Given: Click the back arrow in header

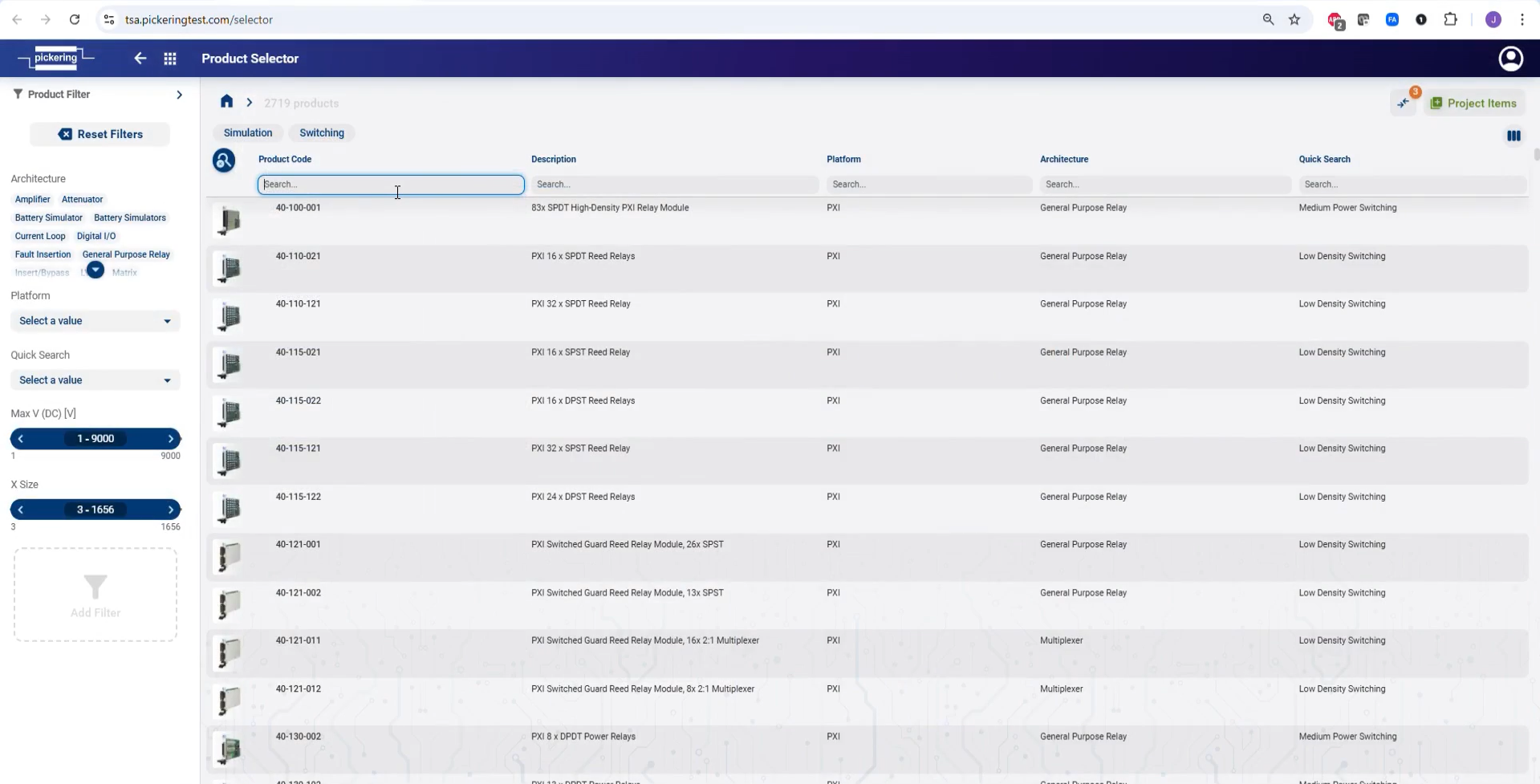Looking at the screenshot, I should click(x=140, y=59).
